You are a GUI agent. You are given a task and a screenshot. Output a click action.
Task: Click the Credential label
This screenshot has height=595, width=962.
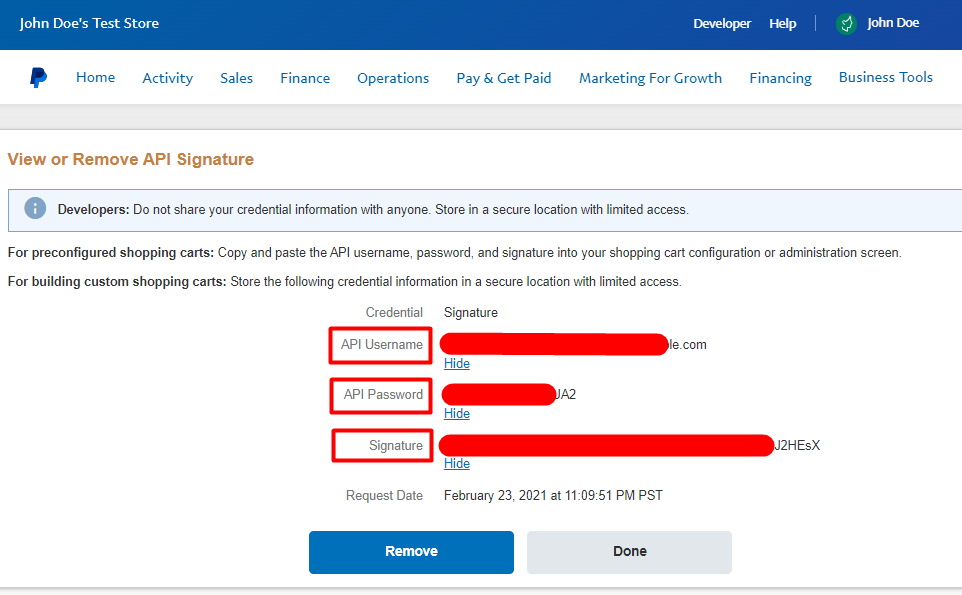pos(394,312)
